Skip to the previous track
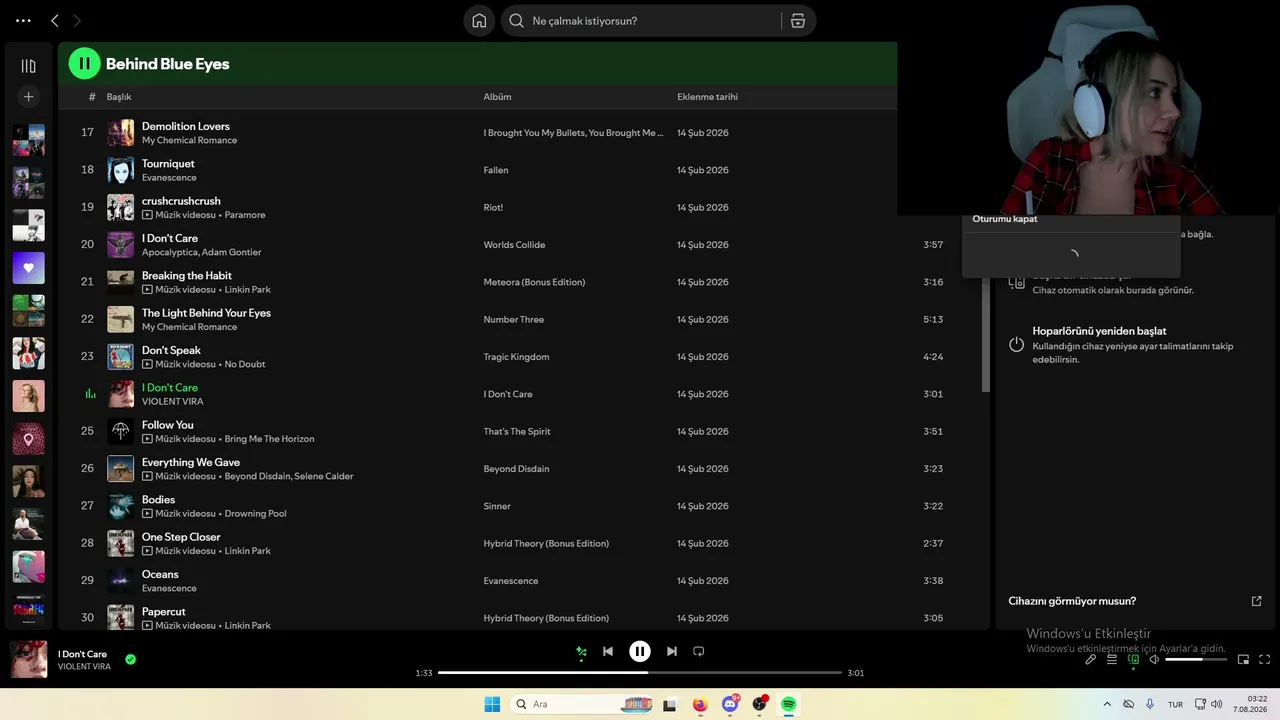This screenshot has height=720, width=1280. tap(608, 651)
